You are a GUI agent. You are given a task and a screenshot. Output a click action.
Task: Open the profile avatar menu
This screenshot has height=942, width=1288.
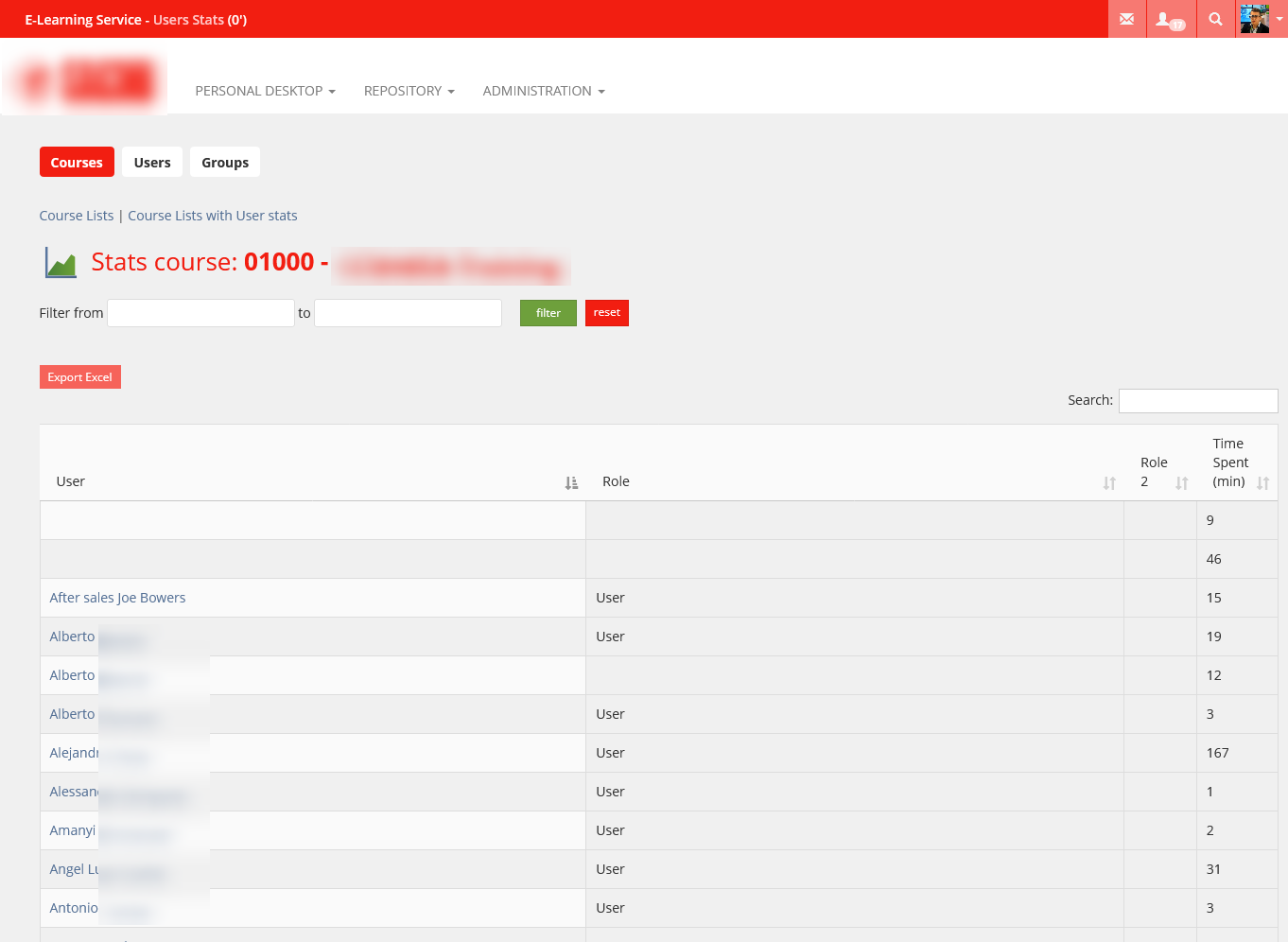tap(1261, 19)
